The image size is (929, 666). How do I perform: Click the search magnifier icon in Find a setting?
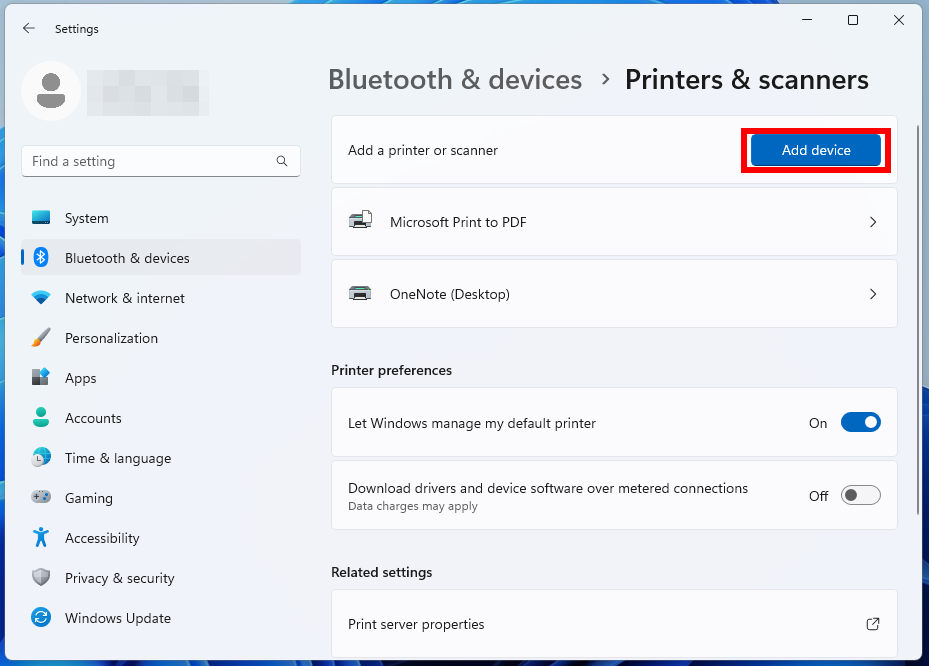(282, 161)
